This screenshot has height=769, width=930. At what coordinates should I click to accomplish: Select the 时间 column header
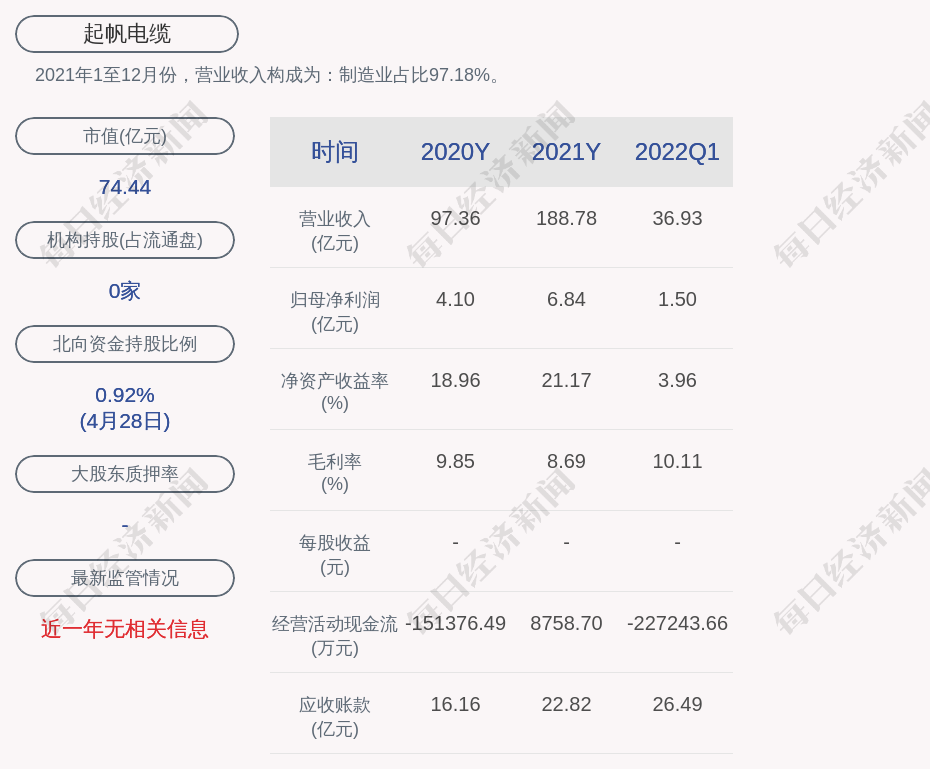click(x=335, y=152)
